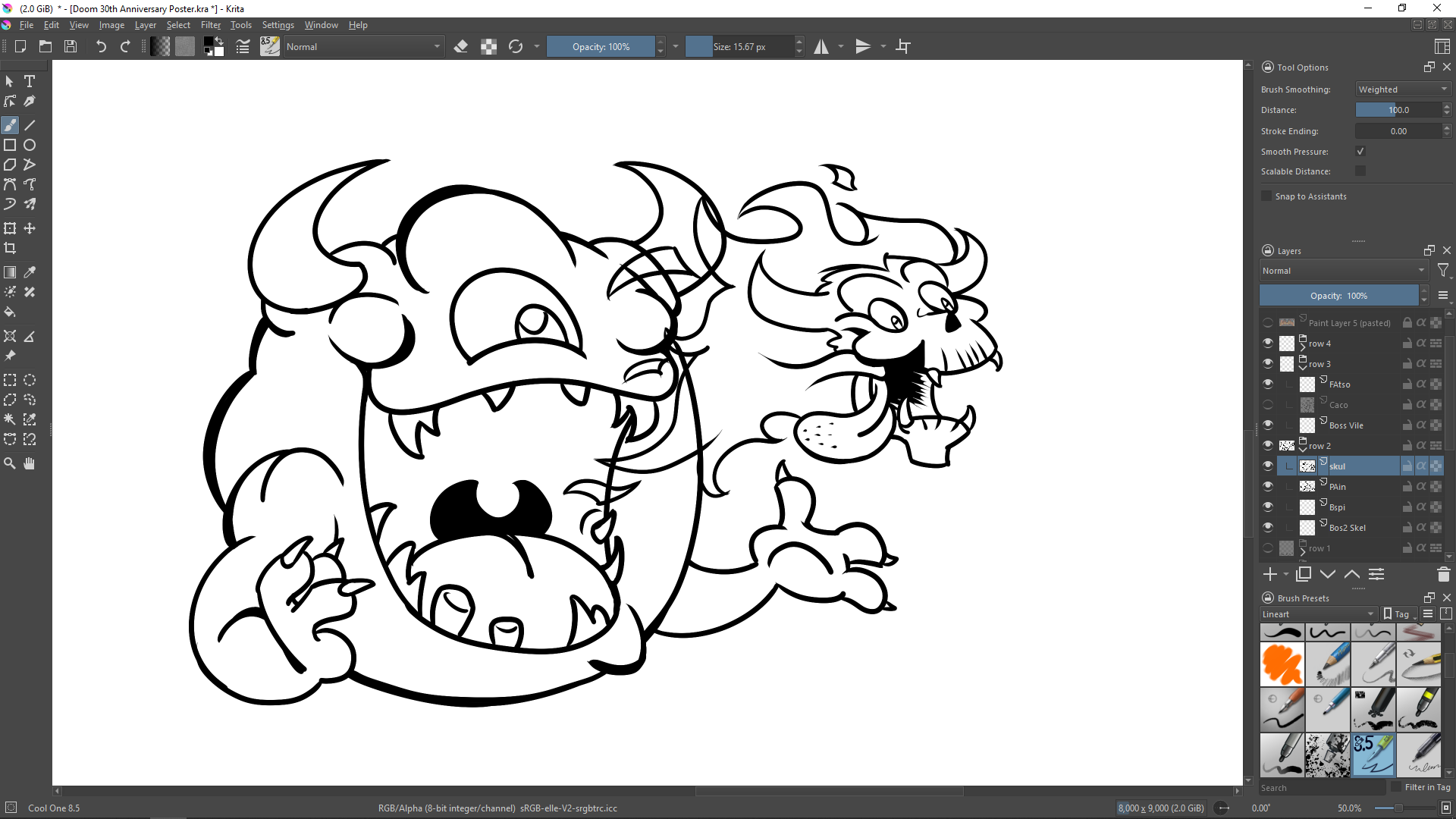Collapse the row 2 layer group
This screenshot has height=819, width=1456.
tap(1303, 449)
